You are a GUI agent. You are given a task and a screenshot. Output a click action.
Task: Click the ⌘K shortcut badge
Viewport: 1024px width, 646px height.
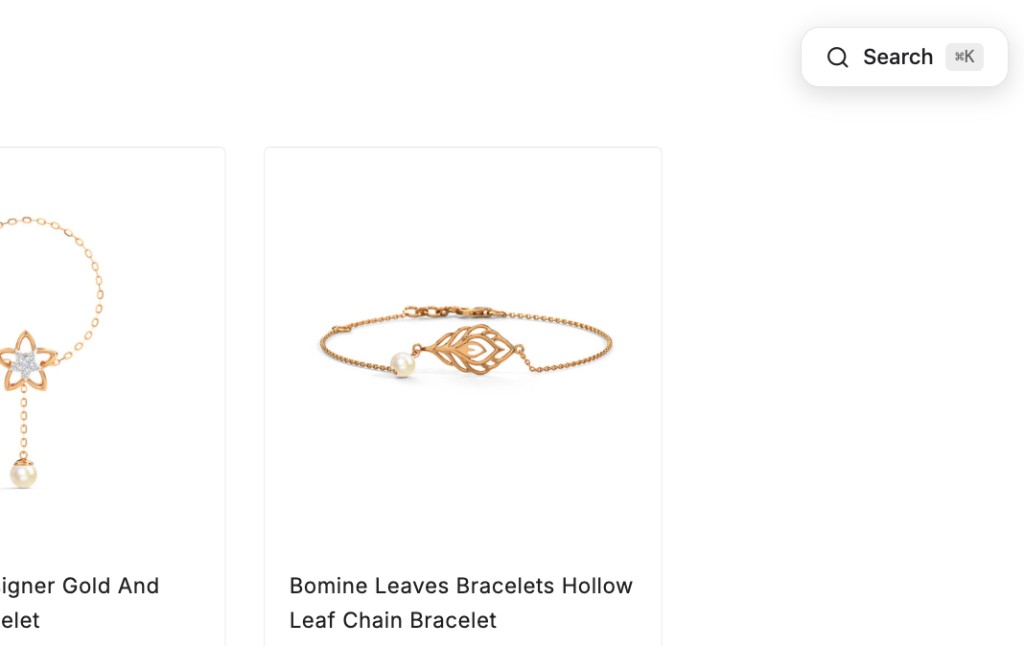tap(964, 57)
